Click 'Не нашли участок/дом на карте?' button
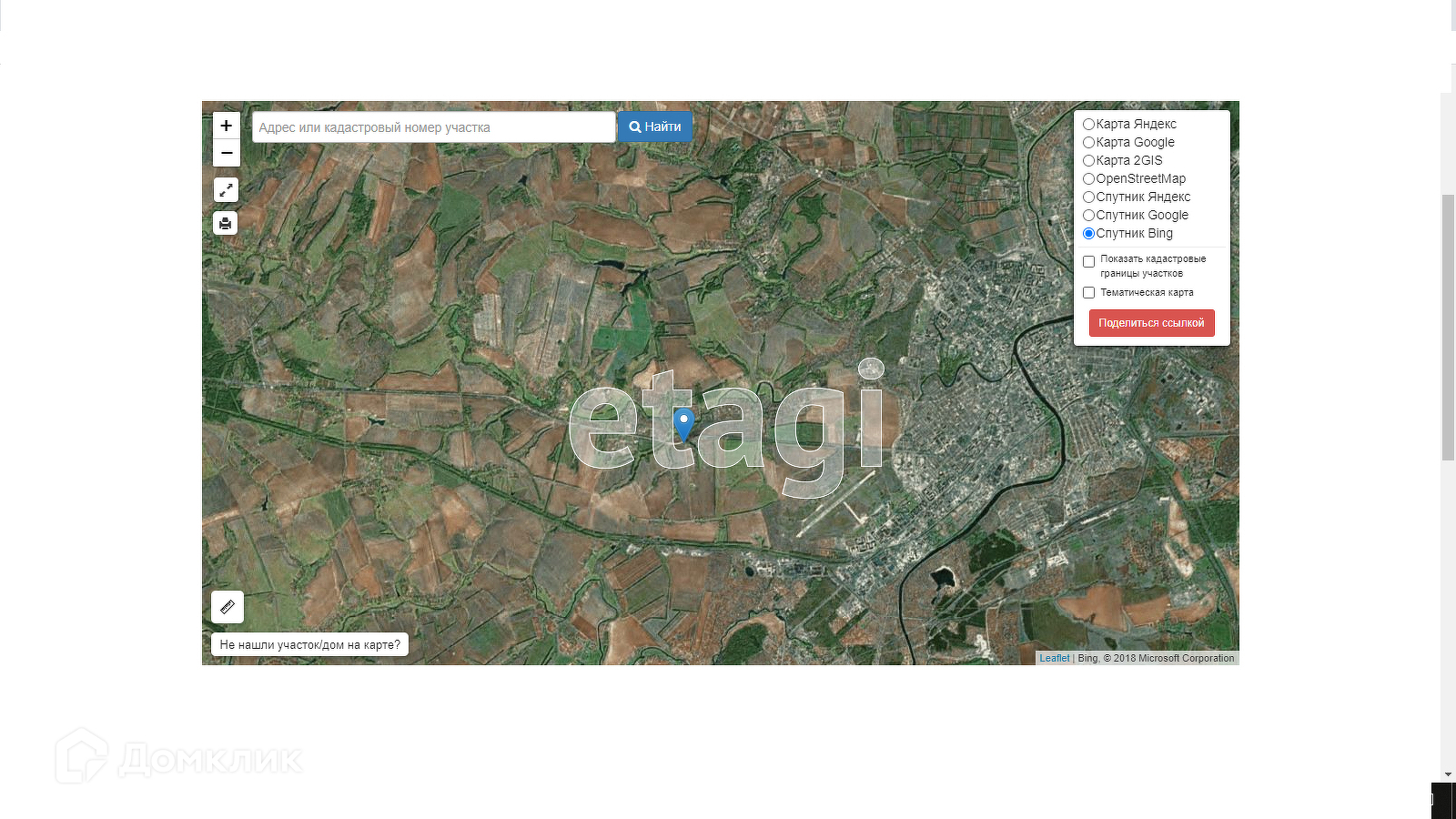Viewport: 1456px width, 819px height. click(310, 644)
